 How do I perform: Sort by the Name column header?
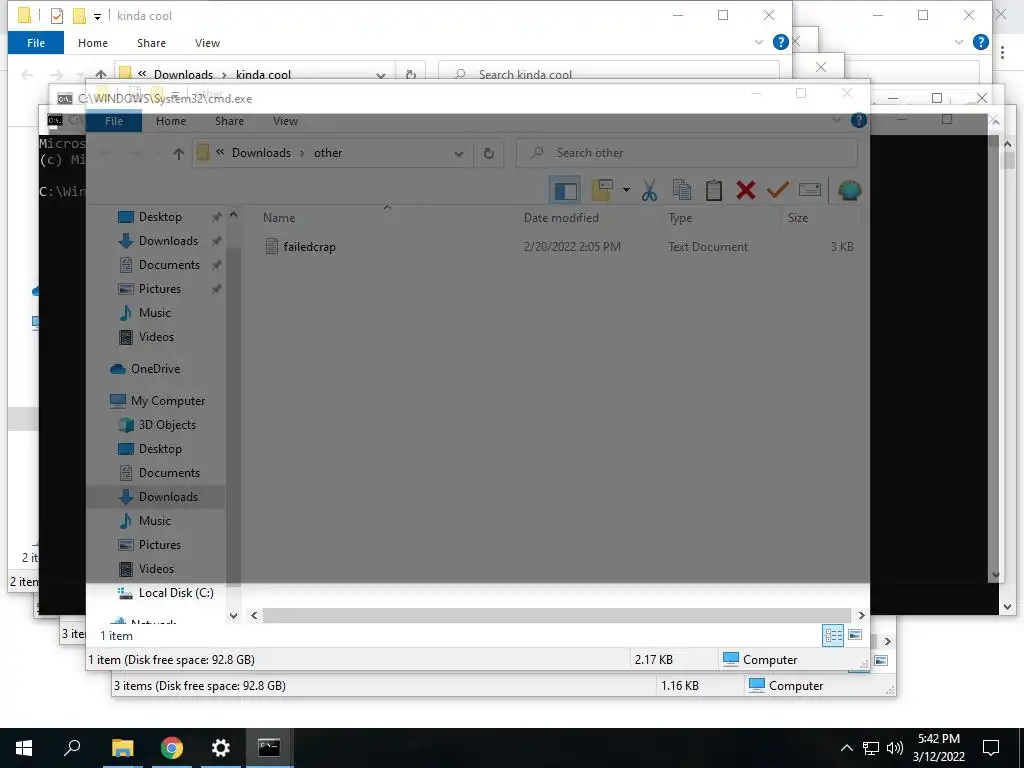pyautogui.click(x=279, y=218)
